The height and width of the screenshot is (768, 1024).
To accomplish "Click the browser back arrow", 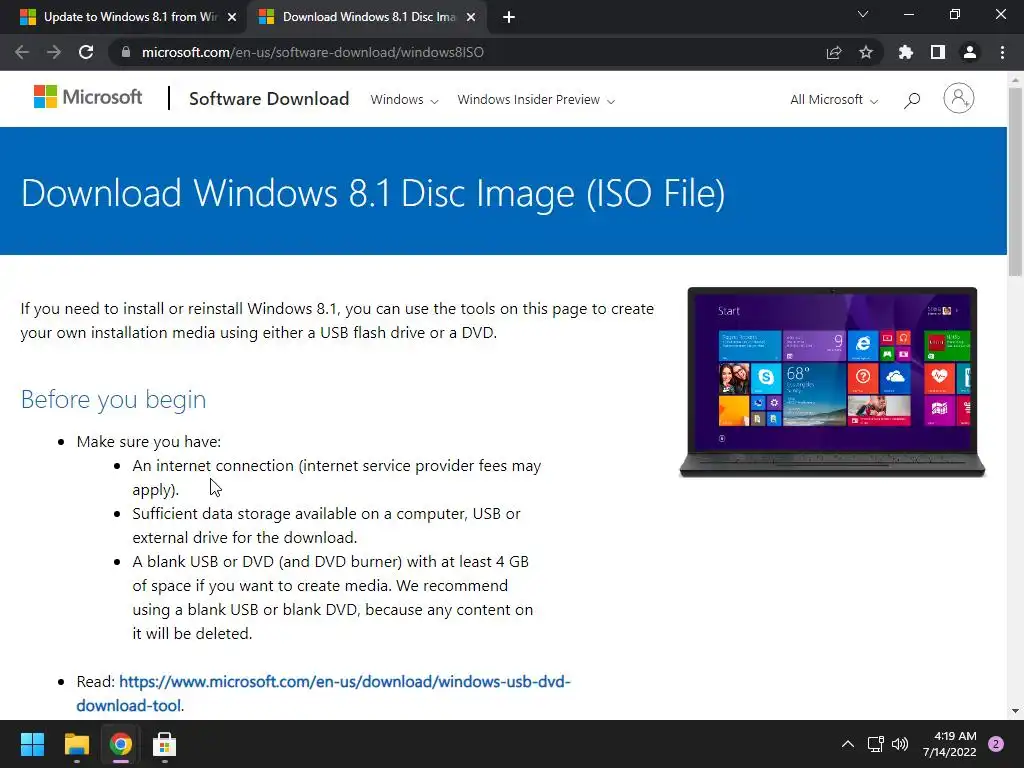I will pyautogui.click(x=22, y=52).
